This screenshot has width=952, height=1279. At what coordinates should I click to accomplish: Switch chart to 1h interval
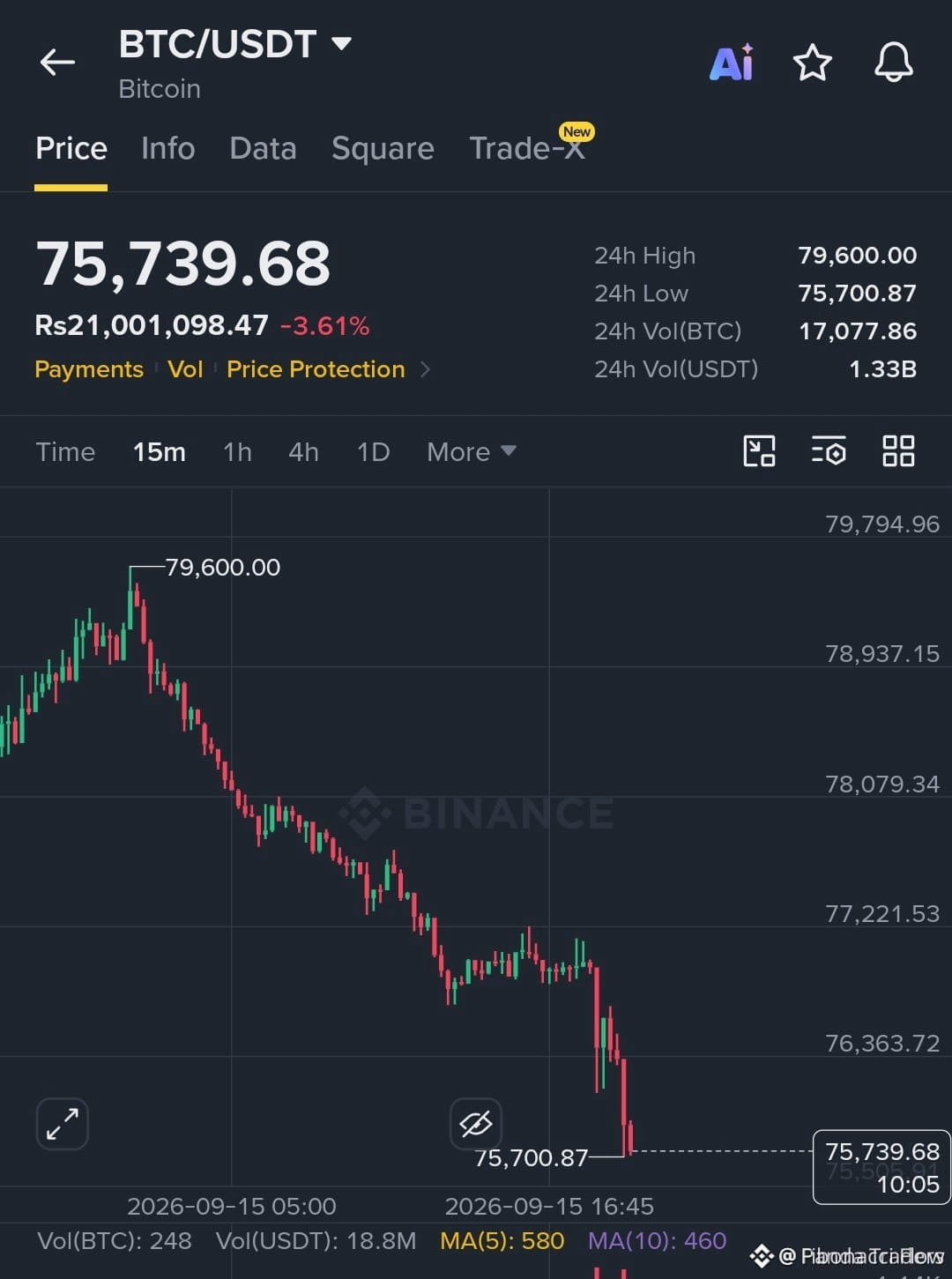tap(237, 452)
